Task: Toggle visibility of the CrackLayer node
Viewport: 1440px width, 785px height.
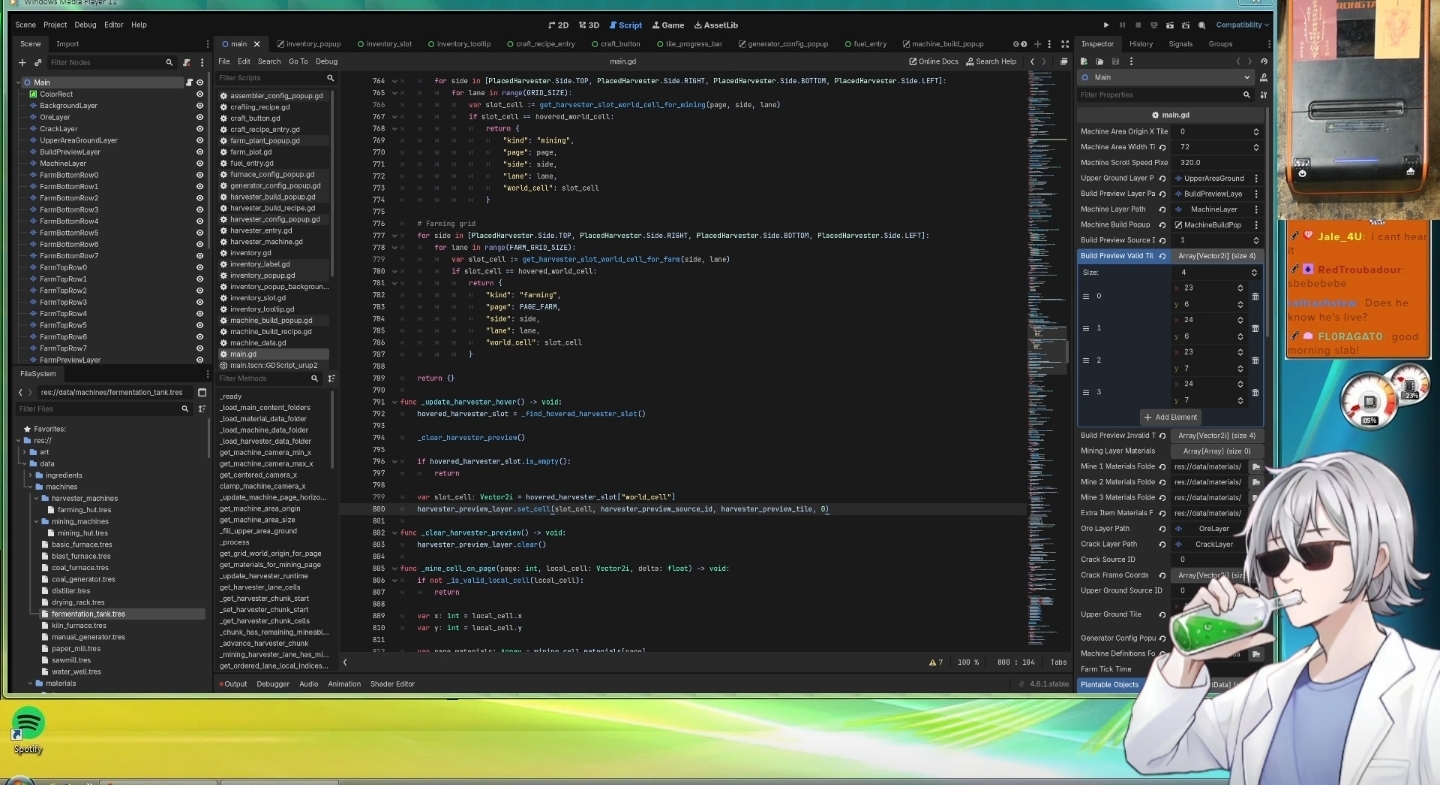Action: click(199, 129)
